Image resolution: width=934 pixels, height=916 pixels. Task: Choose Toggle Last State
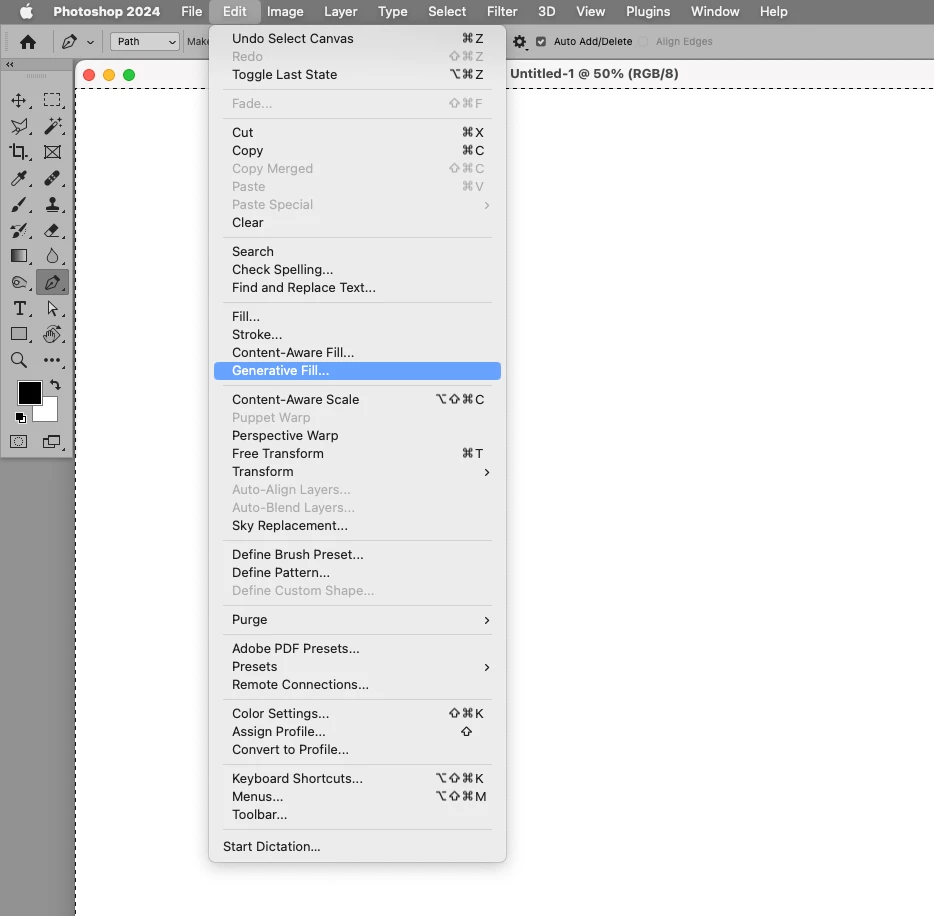[x=357, y=74]
